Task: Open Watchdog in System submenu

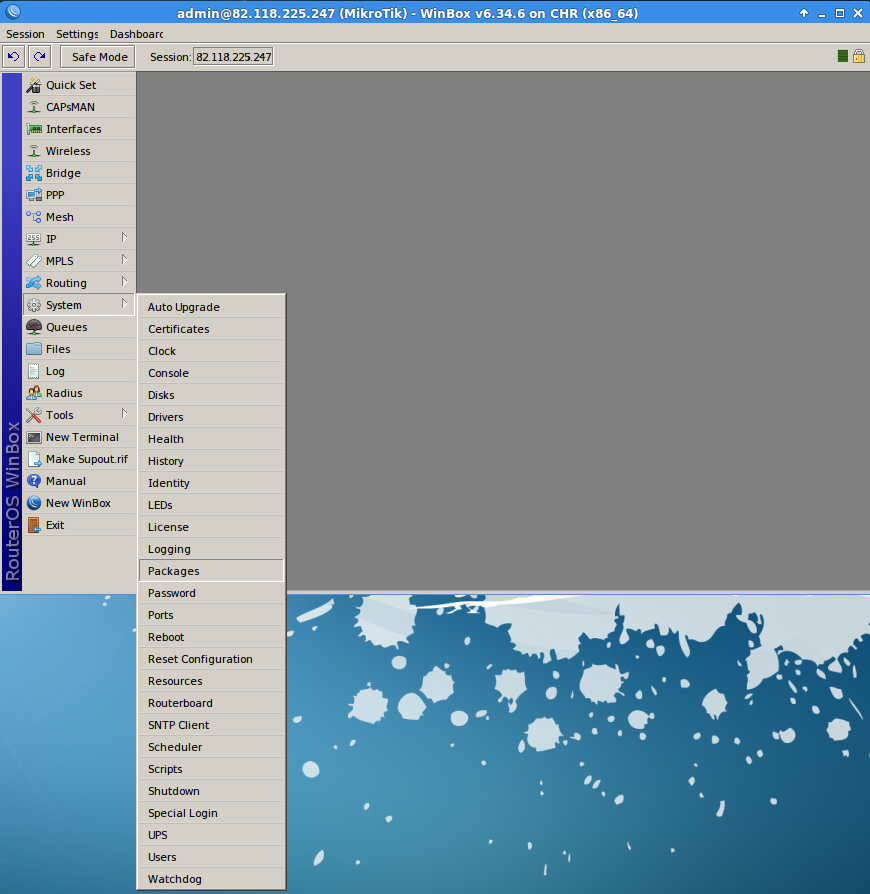Action: coord(211,879)
